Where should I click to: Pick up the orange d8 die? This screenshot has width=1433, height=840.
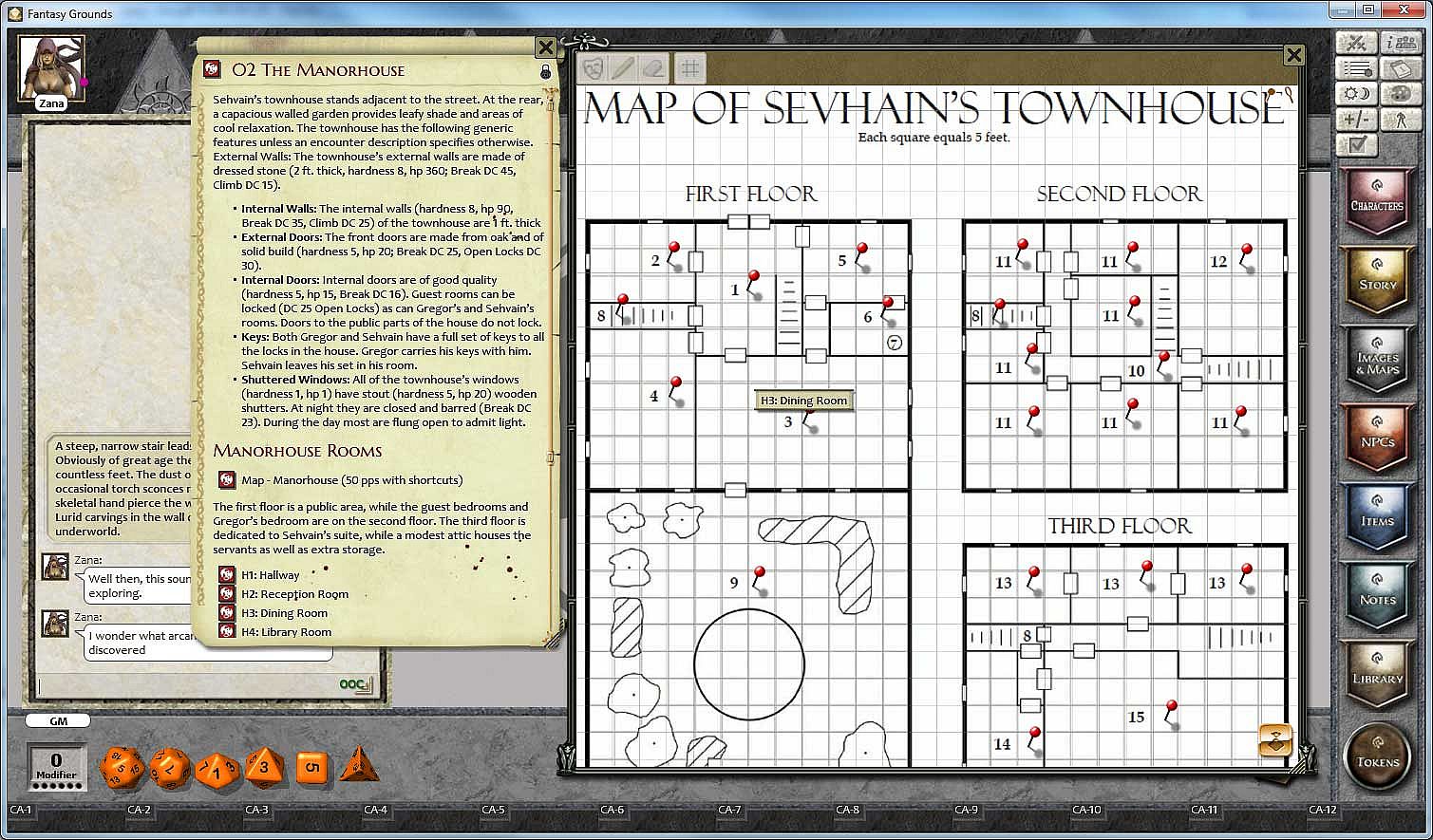(x=265, y=767)
